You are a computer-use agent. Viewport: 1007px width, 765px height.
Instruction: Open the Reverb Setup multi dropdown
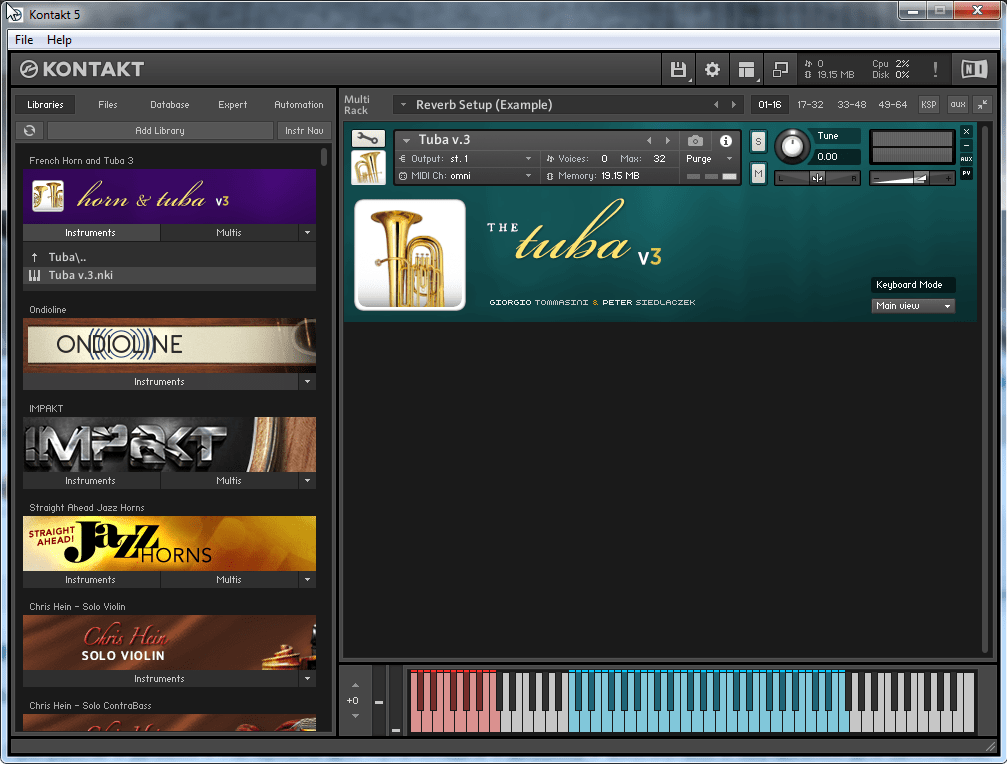tap(403, 105)
